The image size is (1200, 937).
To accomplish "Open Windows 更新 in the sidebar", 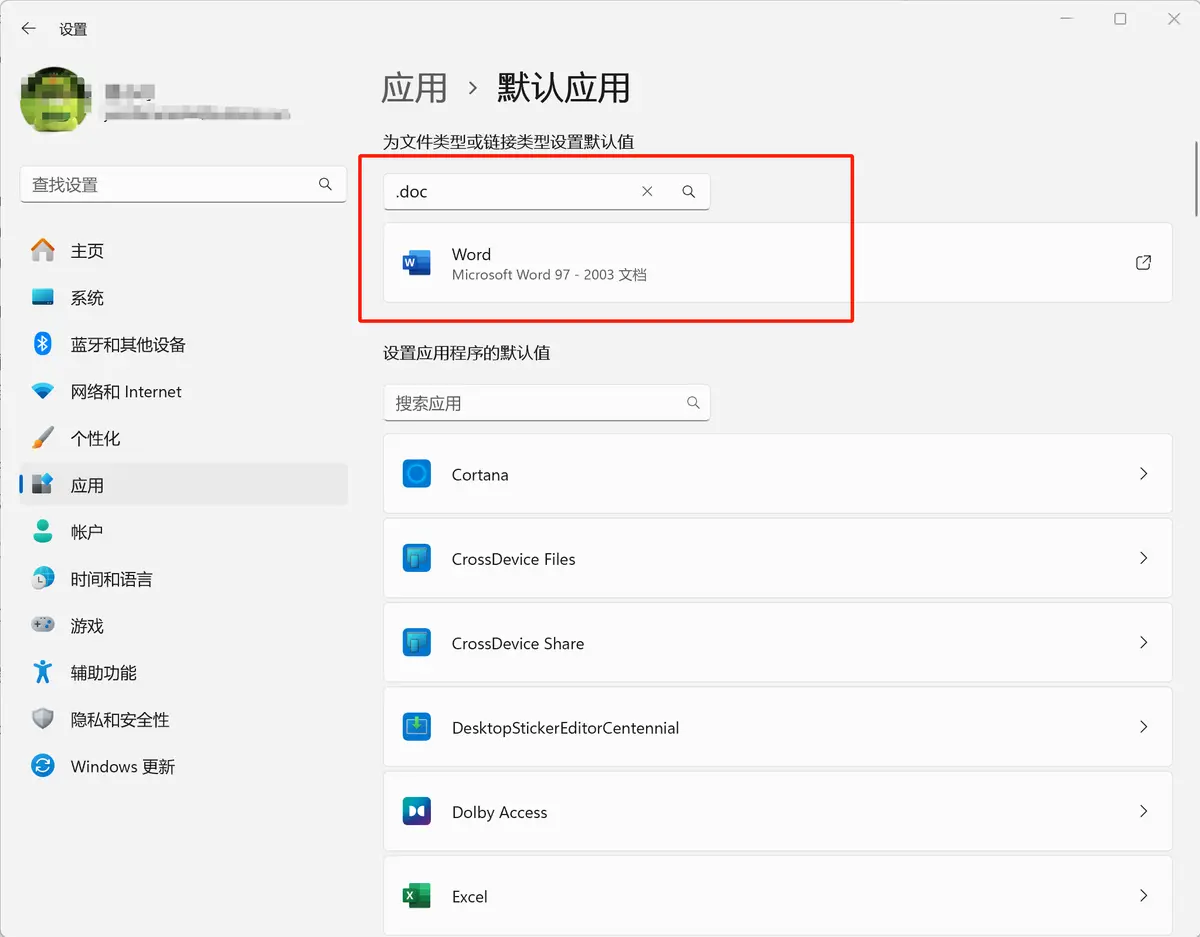I will (x=184, y=767).
